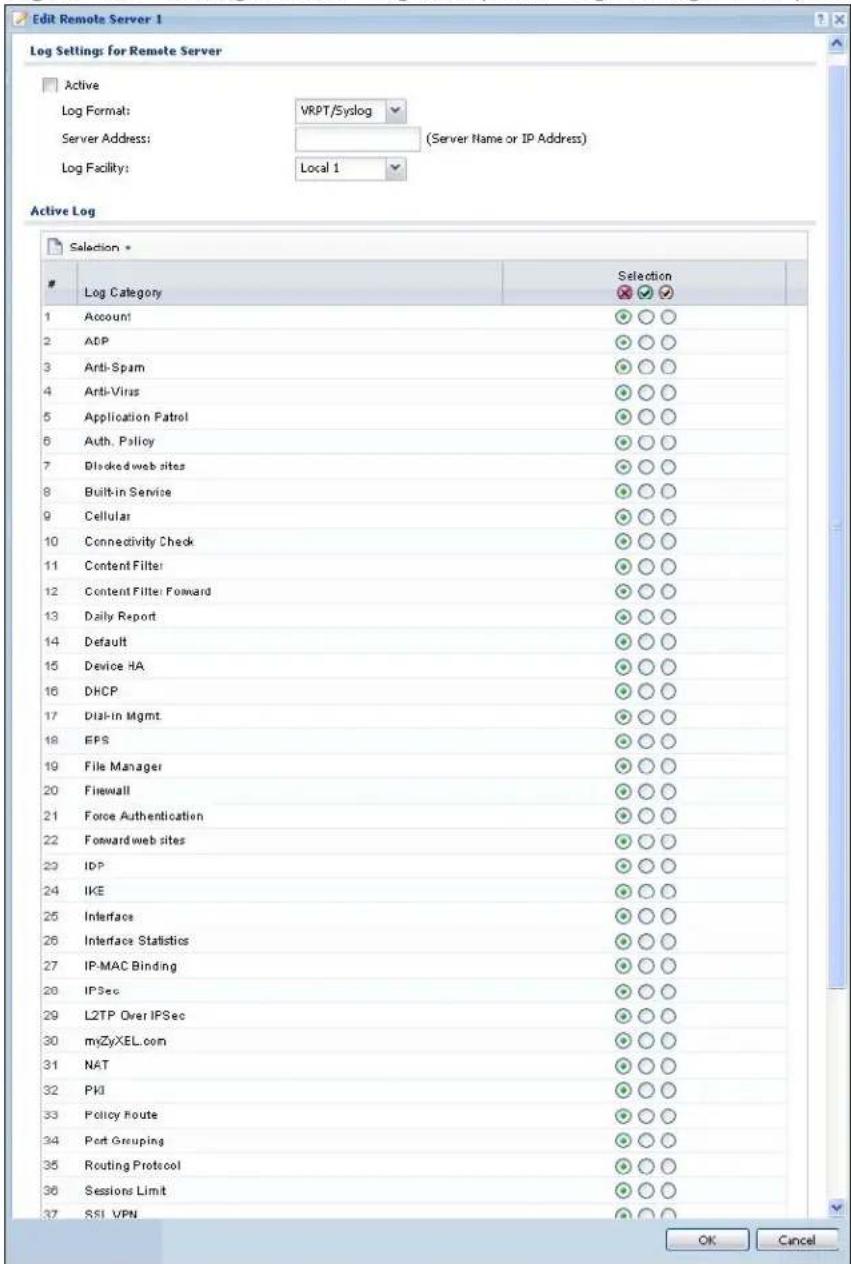Choose the middle radio for DHCP
This screenshot has height=1264, width=851.
tap(648, 690)
